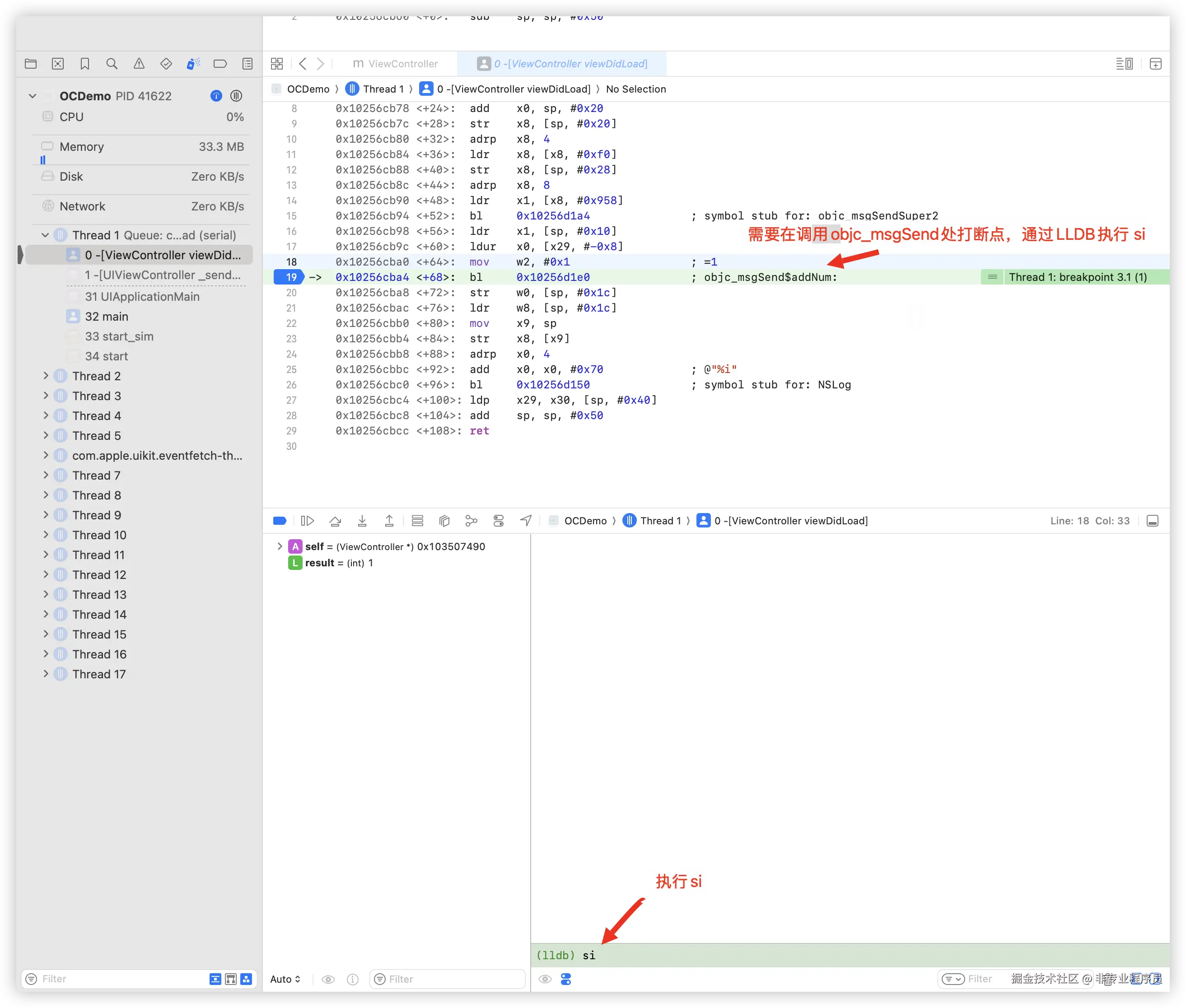
Task: Select the viewDidLoad disassembly tab
Action: pyautogui.click(x=562, y=63)
